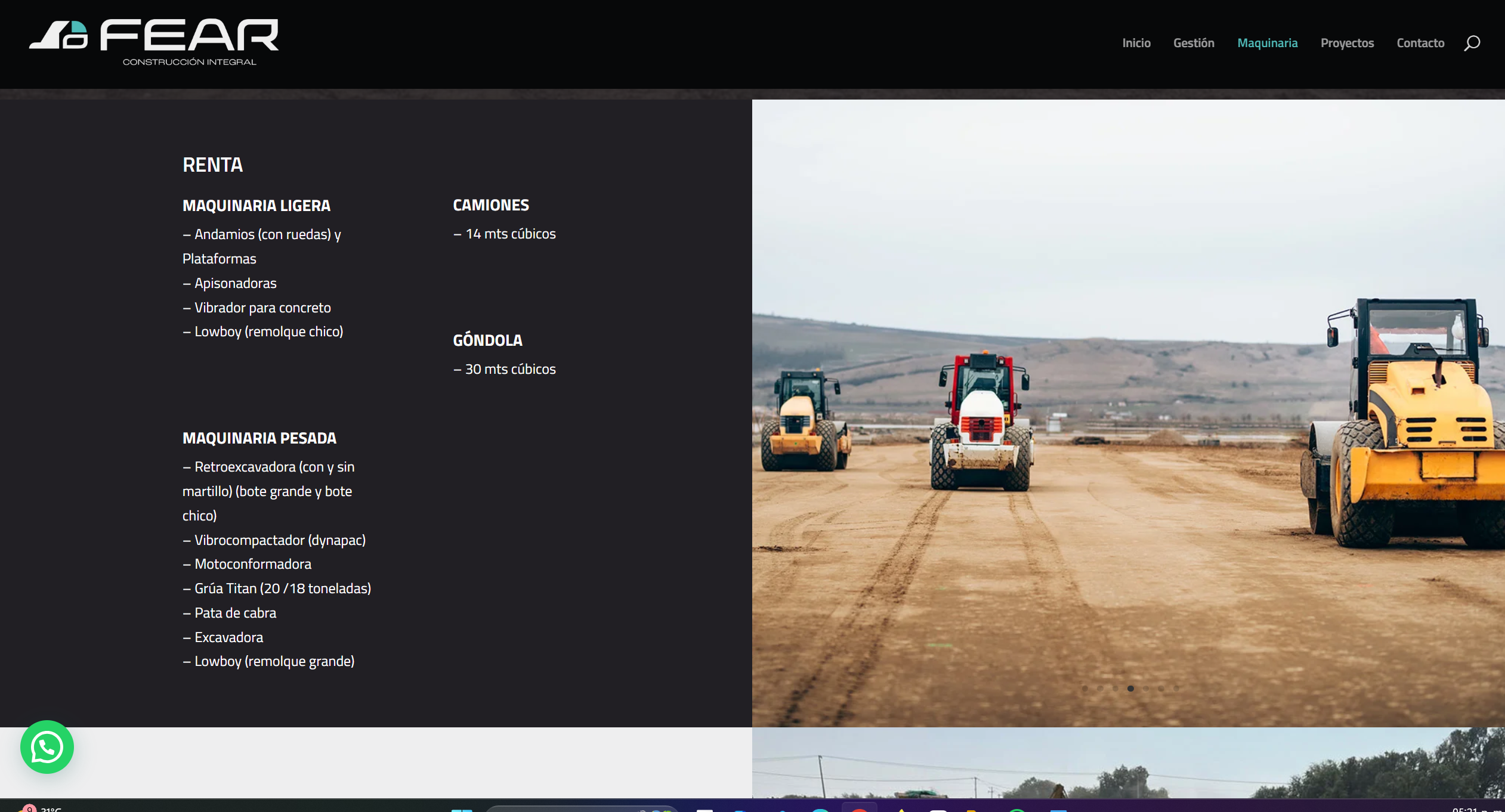Click the FEAR Construcción Integral logo

(x=154, y=42)
